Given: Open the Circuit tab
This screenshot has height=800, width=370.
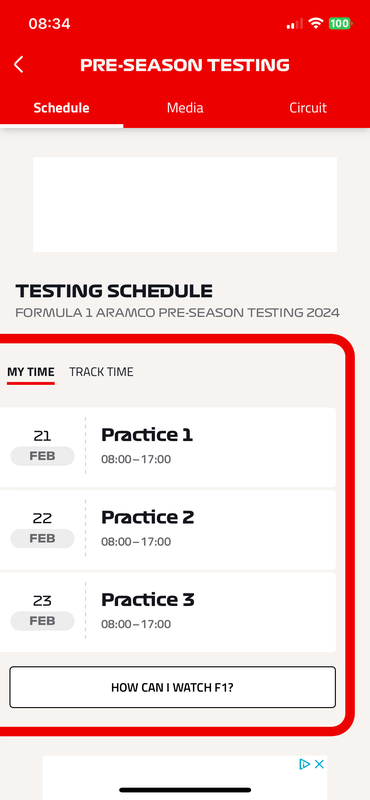Looking at the screenshot, I should click(x=308, y=108).
